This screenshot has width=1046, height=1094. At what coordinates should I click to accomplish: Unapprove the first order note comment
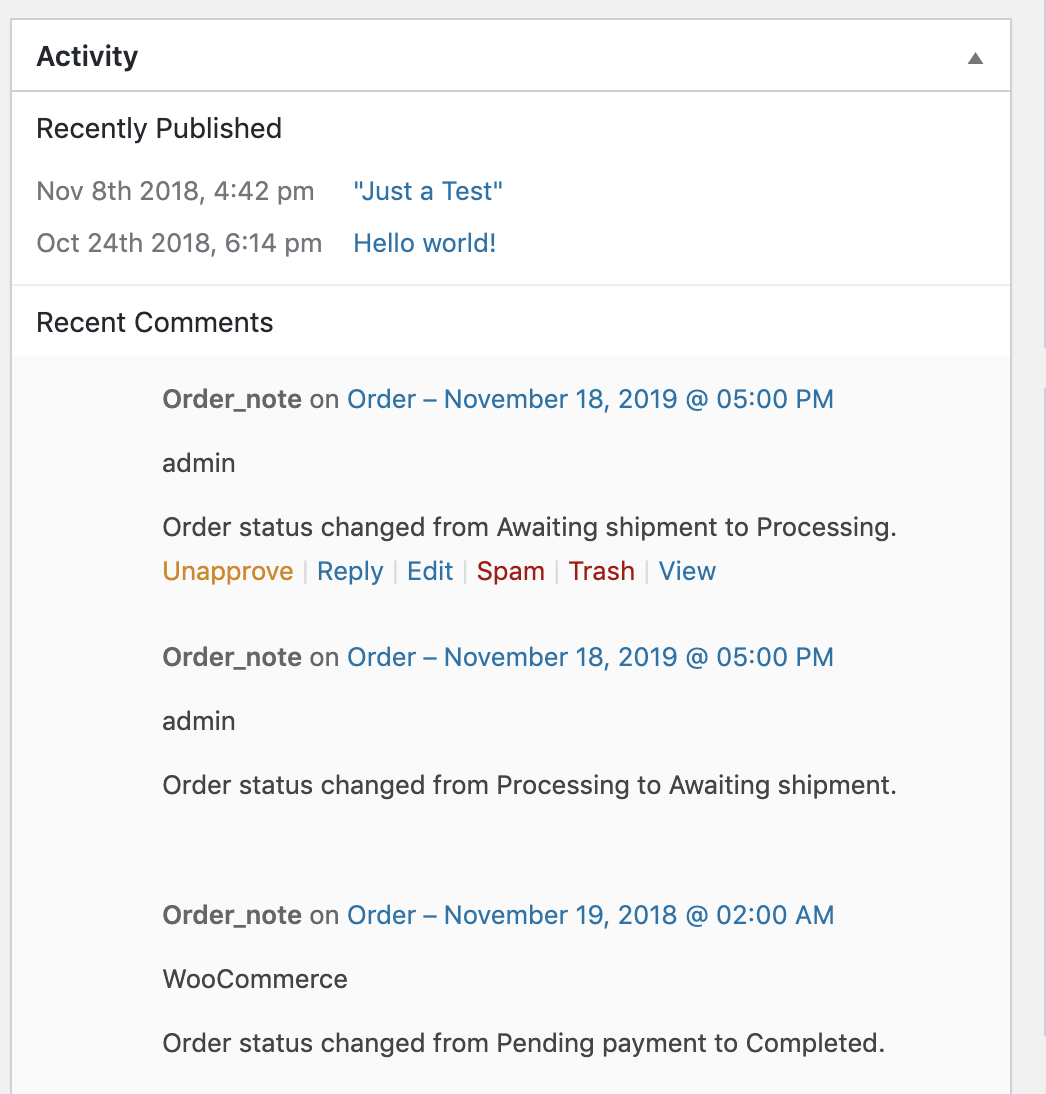(228, 571)
